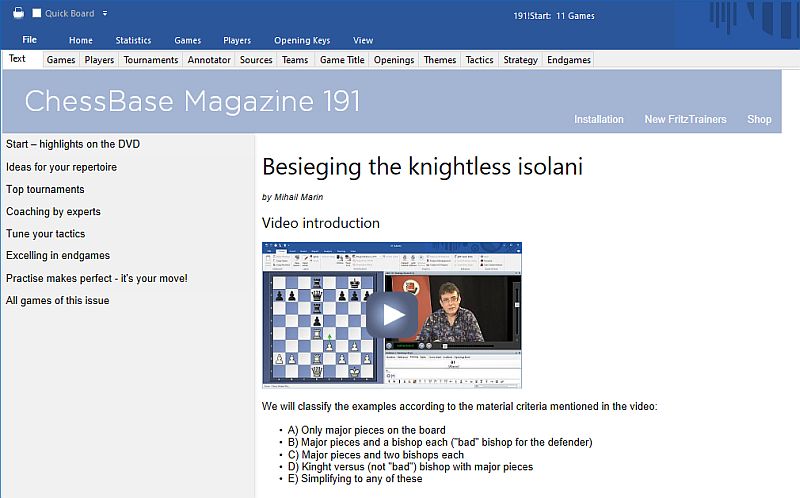Select the Tournaments tab
Viewport: 800px width, 498px height.
151,60
